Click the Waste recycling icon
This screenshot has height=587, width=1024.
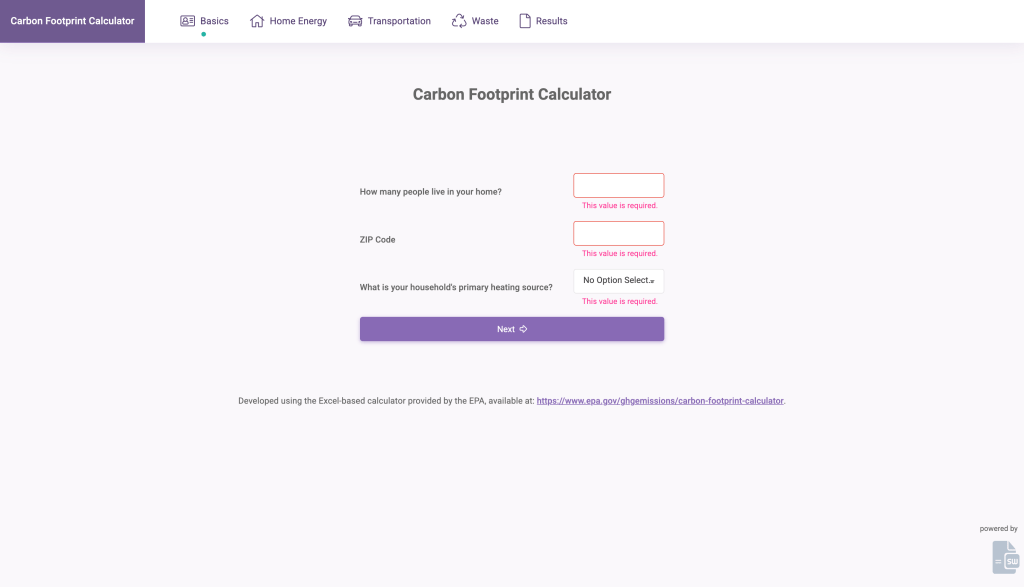[459, 21]
